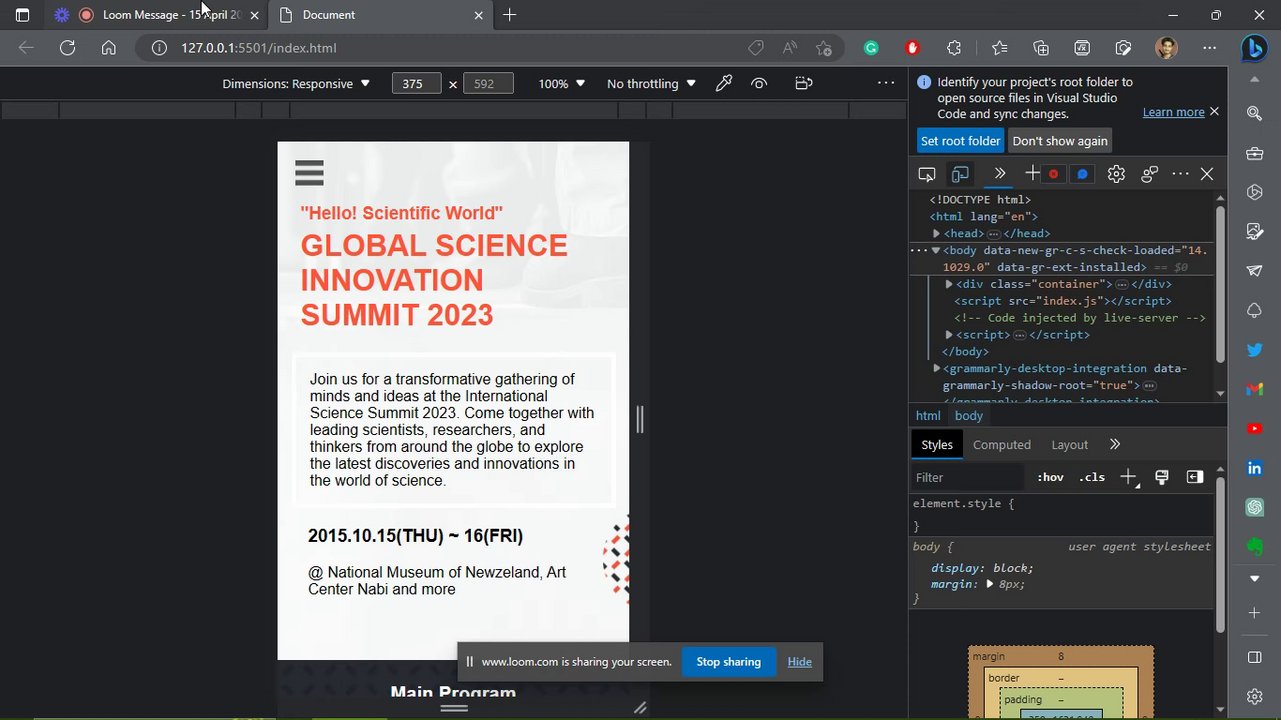Open a new browser tab
Viewport: 1281px width, 720px height.
pyautogui.click(x=510, y=15)
